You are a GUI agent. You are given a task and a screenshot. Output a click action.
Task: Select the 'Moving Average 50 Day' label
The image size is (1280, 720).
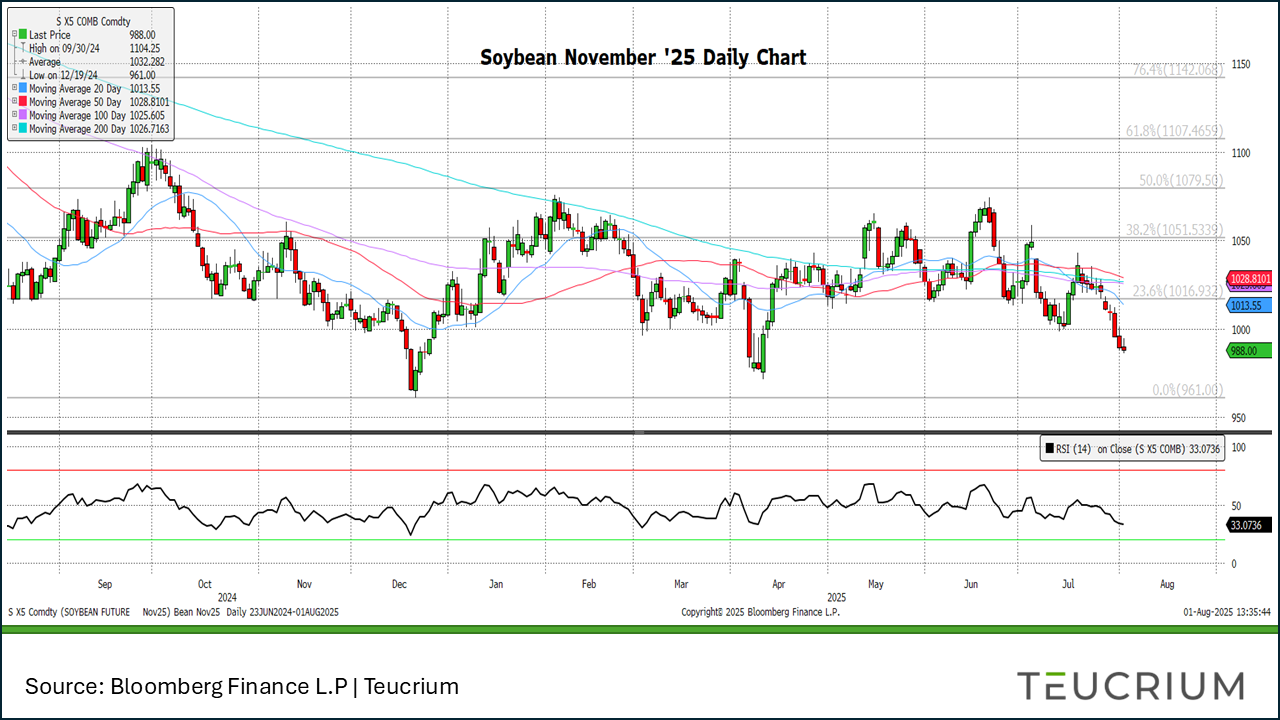75,102
